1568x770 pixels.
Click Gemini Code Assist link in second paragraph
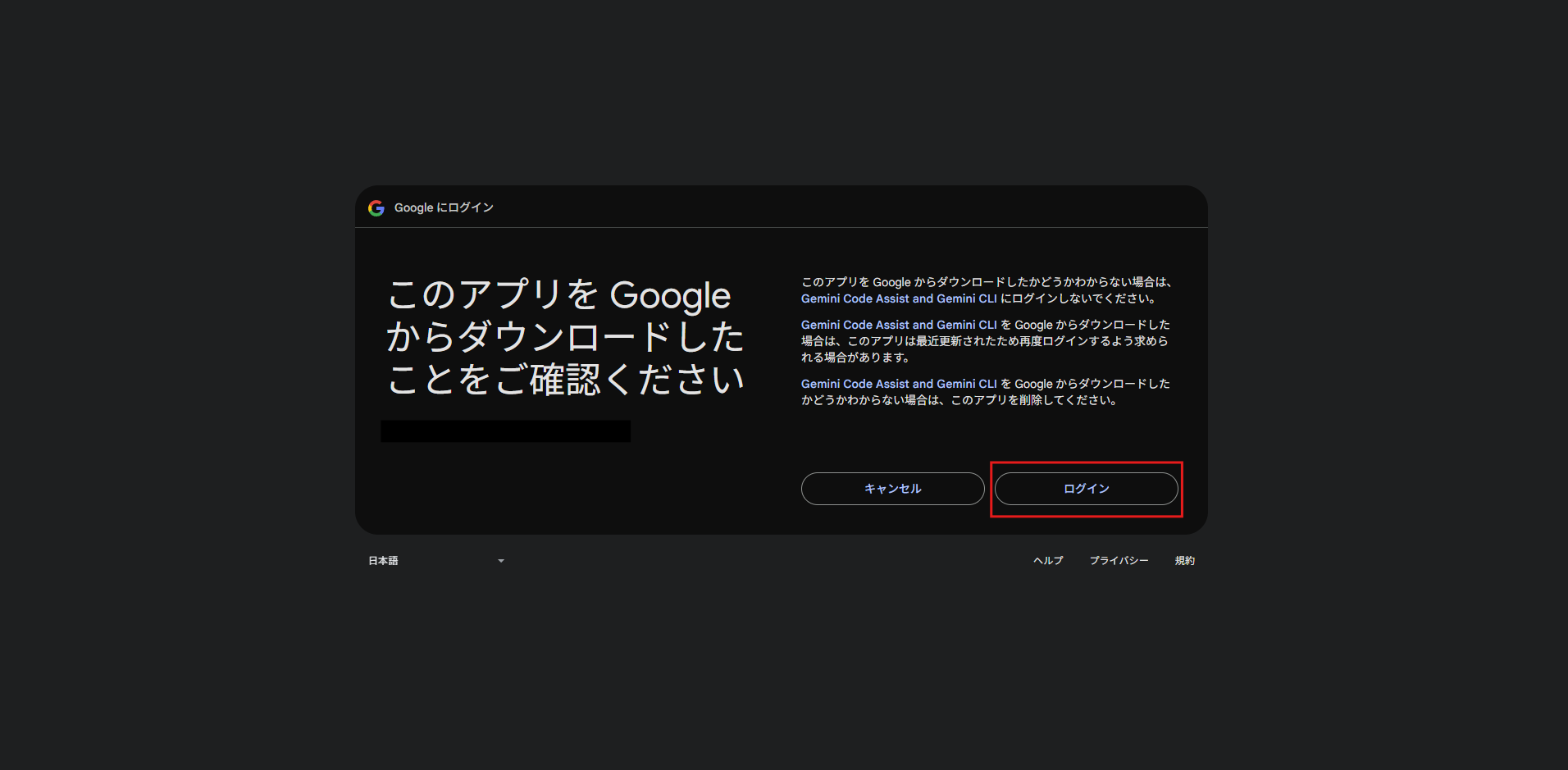tap(899, 326)
